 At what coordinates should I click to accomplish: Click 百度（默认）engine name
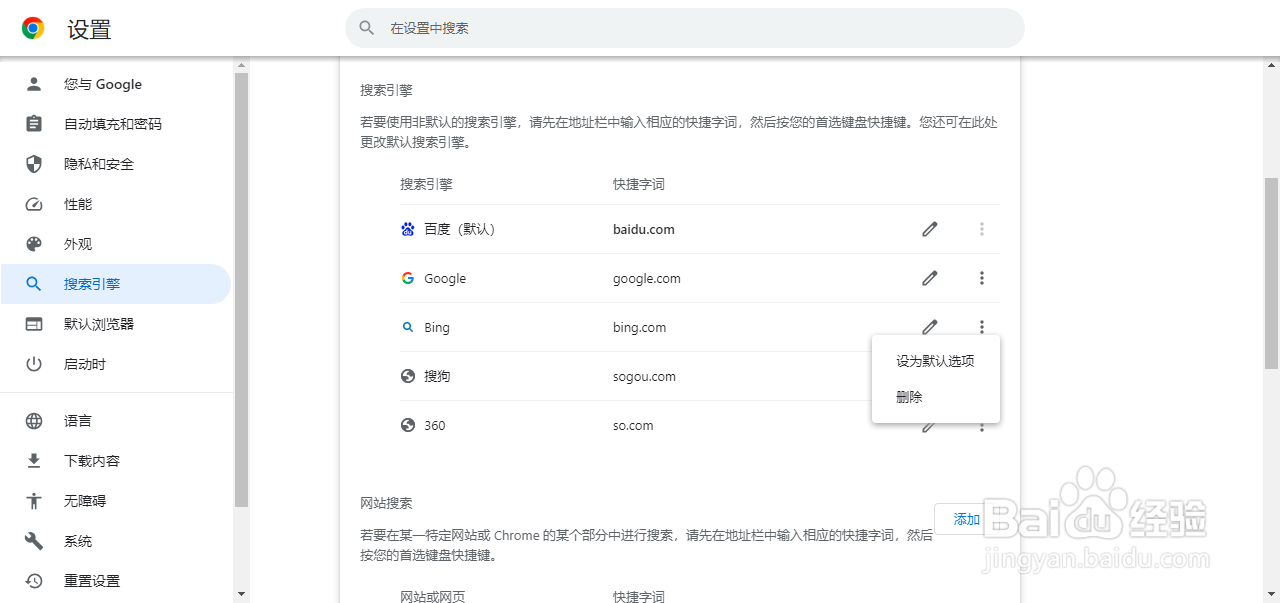[460, 229]
